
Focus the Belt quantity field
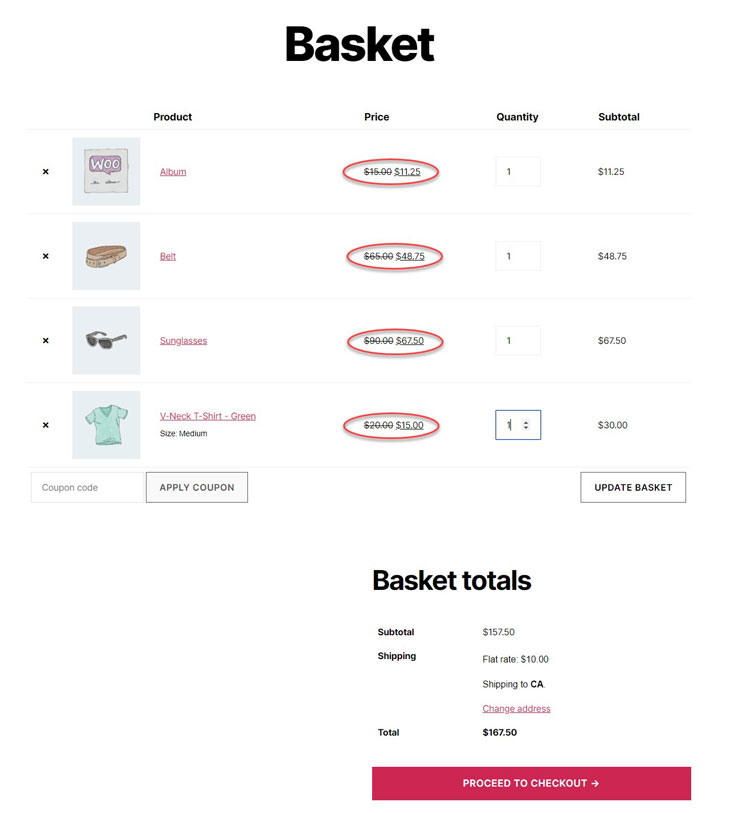point(518,256)
